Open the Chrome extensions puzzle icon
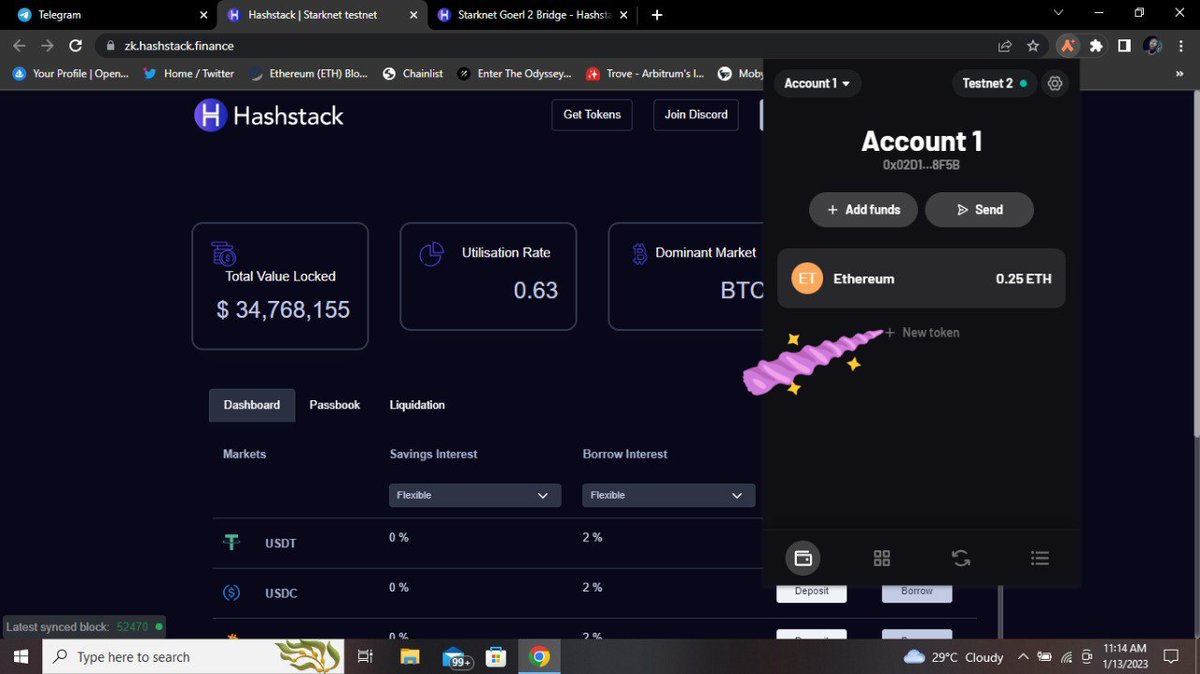The width and height of the screenshot is (1200, 674). pyautogui.click(x=1096, y=46)
